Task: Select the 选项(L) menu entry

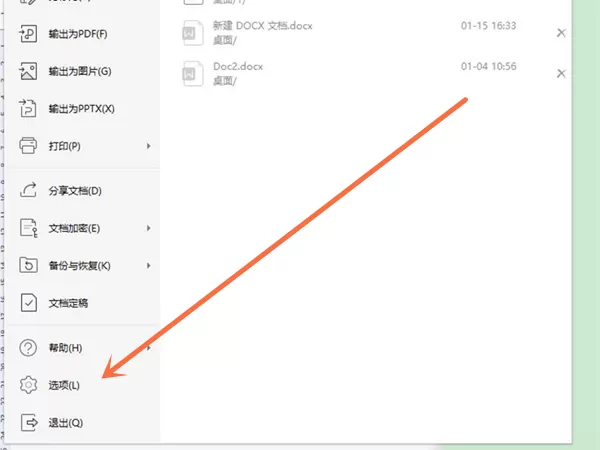Action: coord(82,385)
